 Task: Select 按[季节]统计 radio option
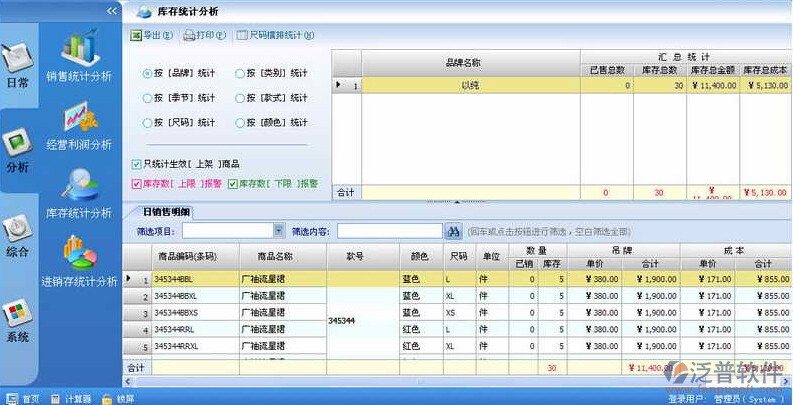tap(147, 98)
